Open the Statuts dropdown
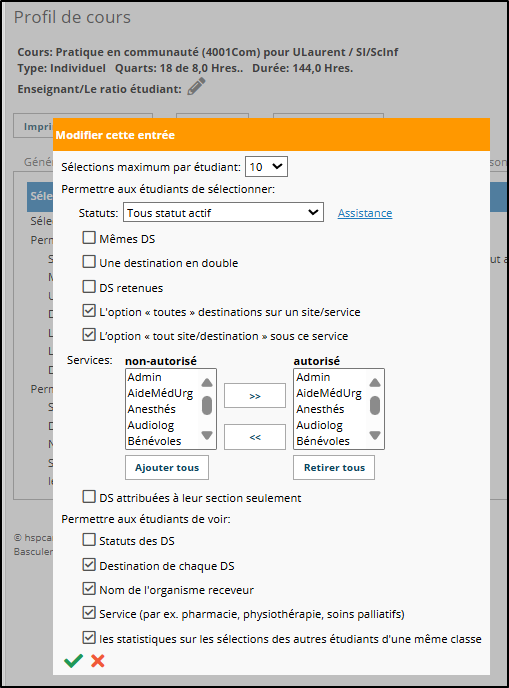This screenshot has height=688, width=509. pyautogui.click(x=223, y=212)
